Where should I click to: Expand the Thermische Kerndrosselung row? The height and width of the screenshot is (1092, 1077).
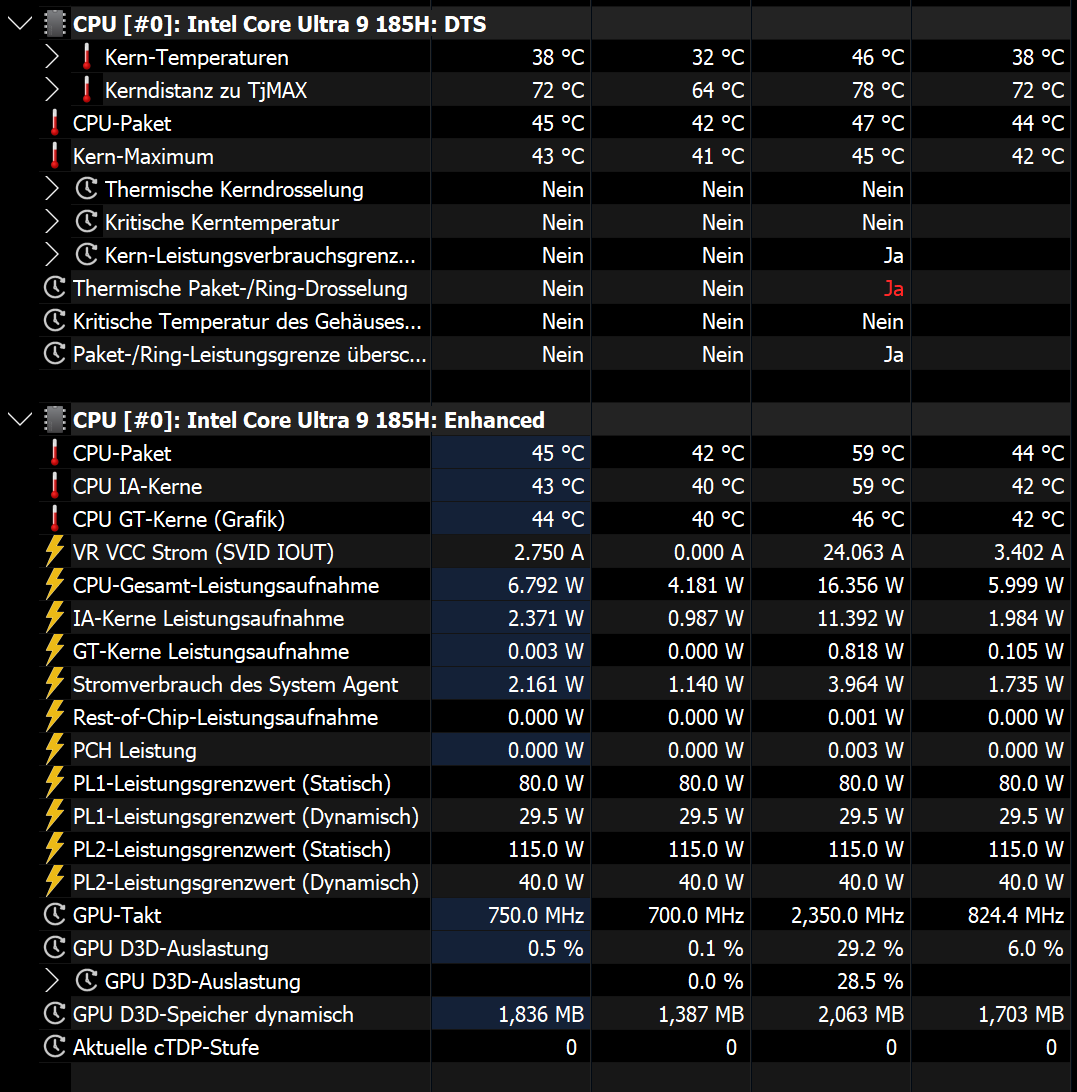[x=52, y=189]
